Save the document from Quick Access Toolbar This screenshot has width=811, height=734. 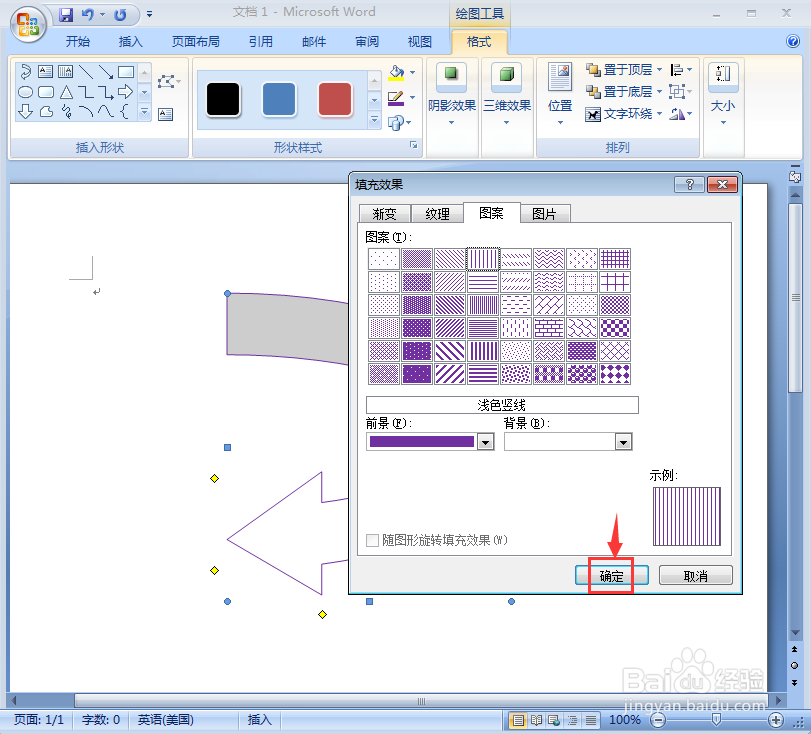pyautogui.click(x=66, y=14)
